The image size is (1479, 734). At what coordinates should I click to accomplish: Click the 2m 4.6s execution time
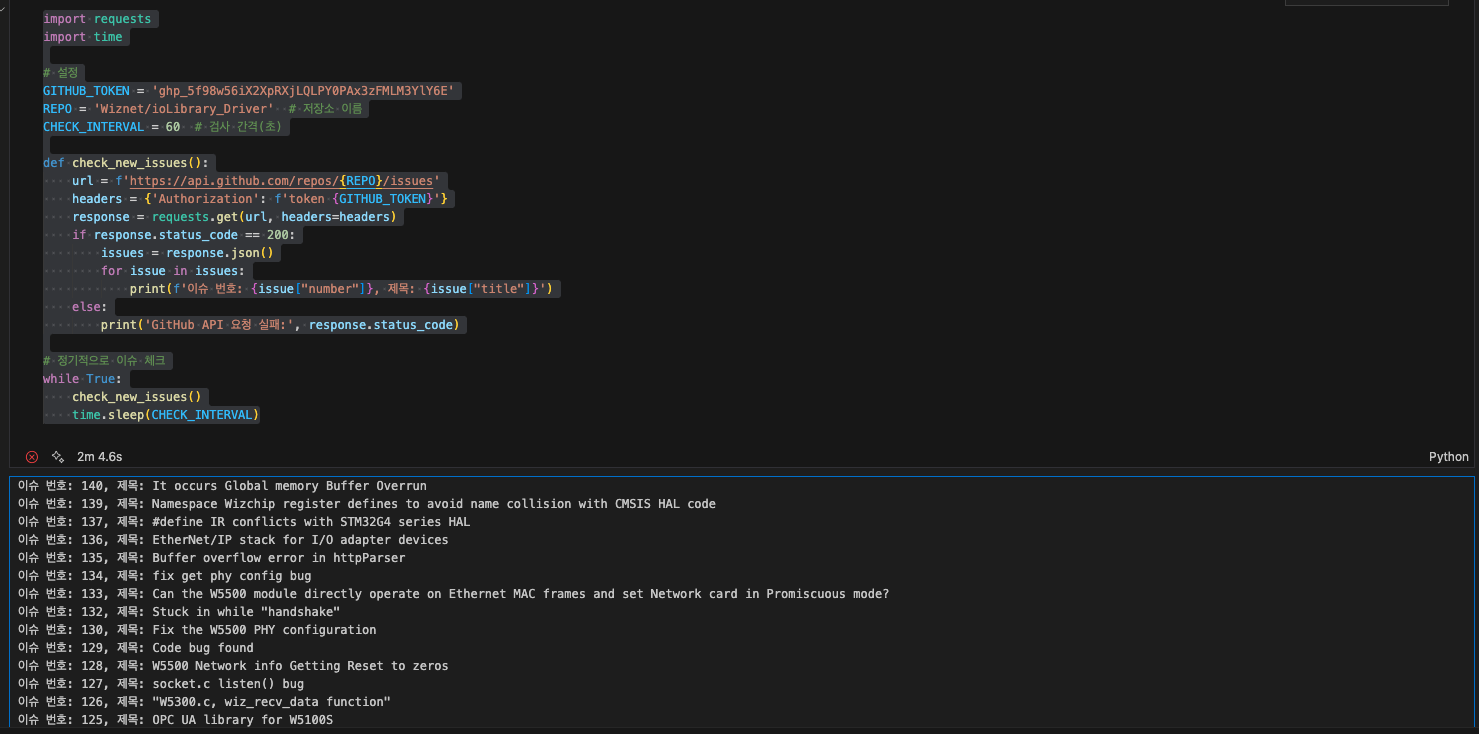pyautogui.click(x=100, y=456)
